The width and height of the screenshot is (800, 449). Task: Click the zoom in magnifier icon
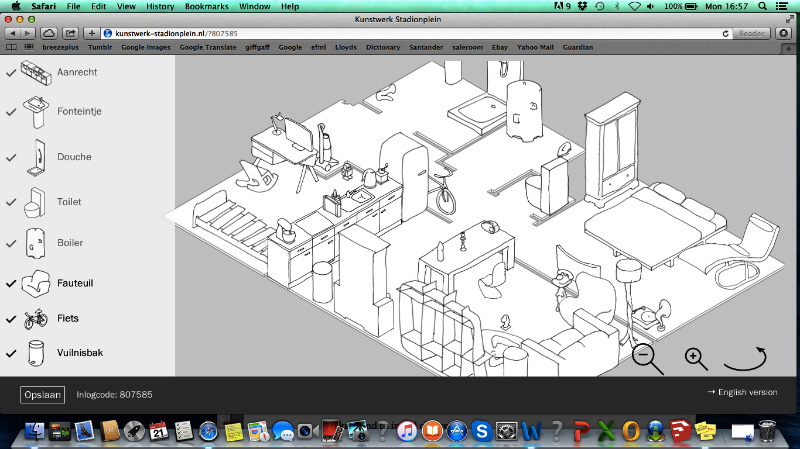pyautogui.click(x=697, y=357)
